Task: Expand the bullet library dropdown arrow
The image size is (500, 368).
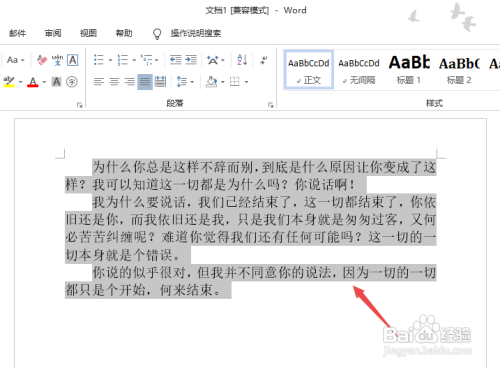Action: (x=110, y=60)
